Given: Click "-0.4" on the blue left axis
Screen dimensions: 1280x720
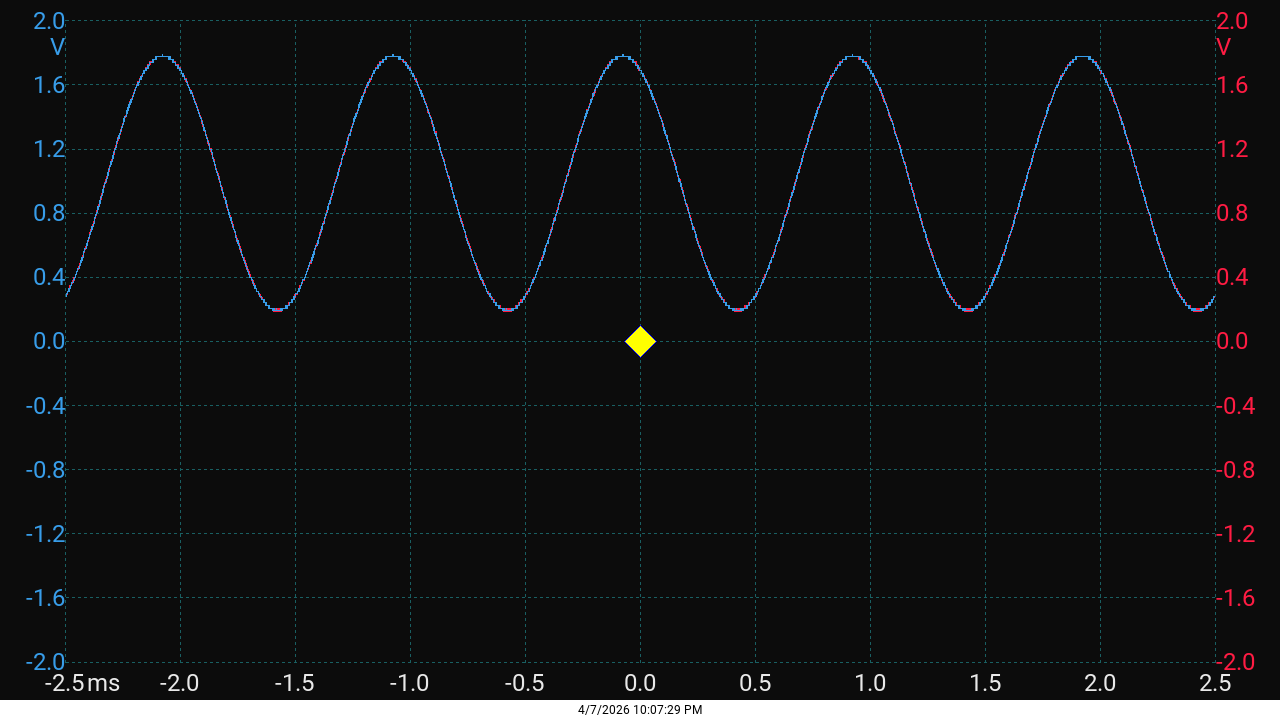Looking at the screenshot, I should pyautogui.click(x=46, y=406).
